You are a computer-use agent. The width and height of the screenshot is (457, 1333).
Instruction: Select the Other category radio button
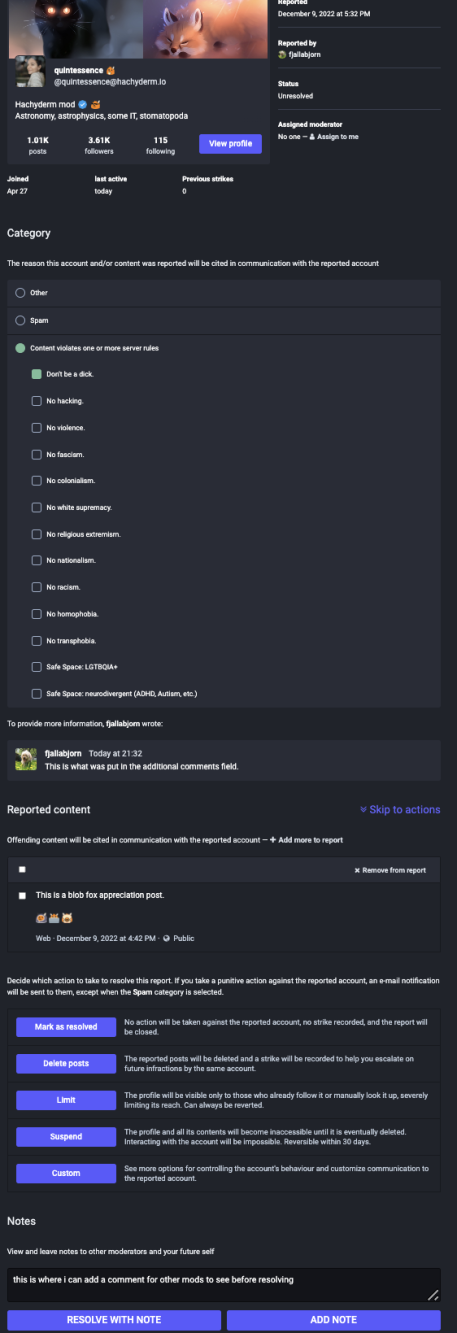tap(20, 292)
